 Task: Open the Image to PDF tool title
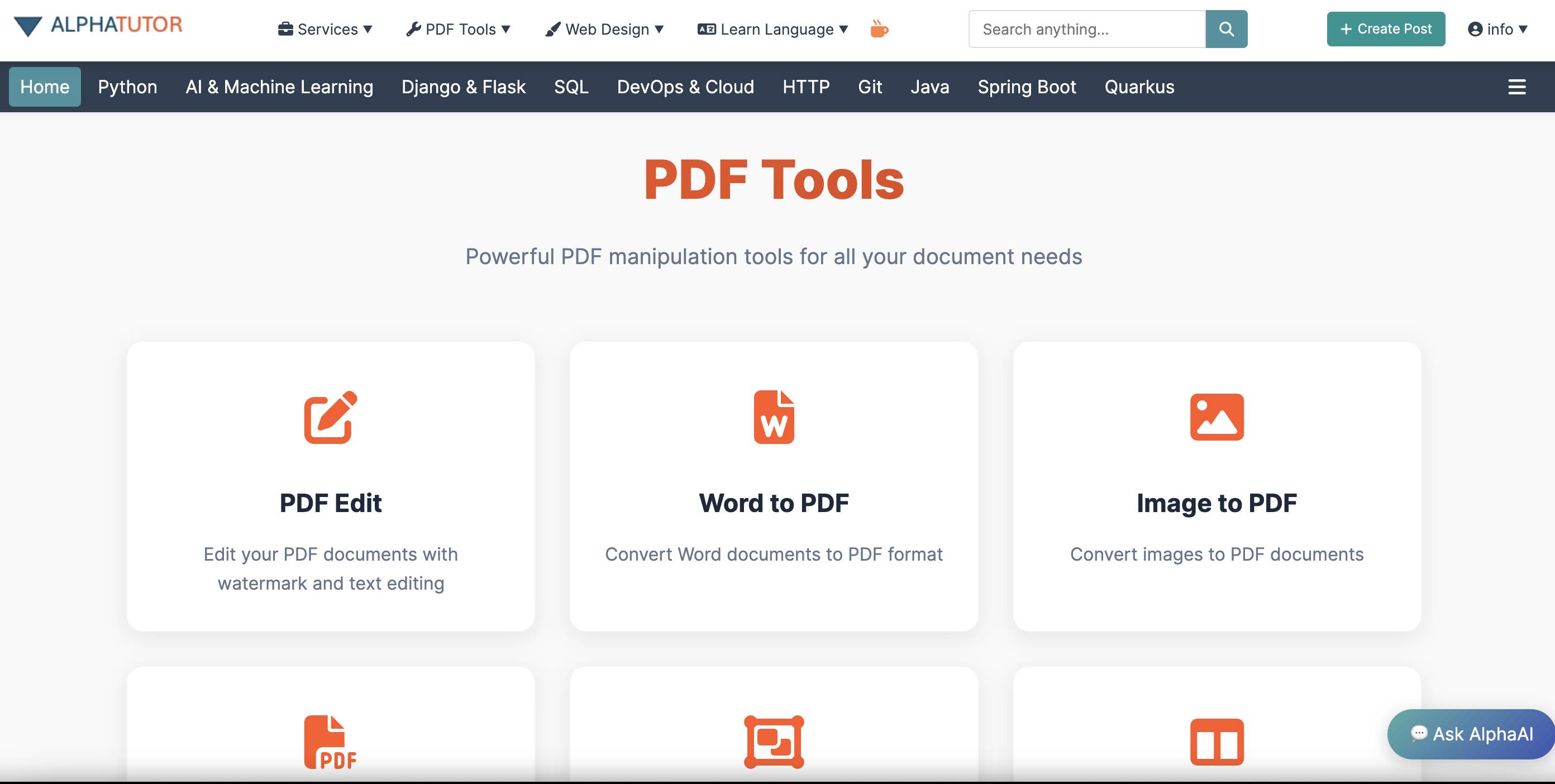(1217, 503)
